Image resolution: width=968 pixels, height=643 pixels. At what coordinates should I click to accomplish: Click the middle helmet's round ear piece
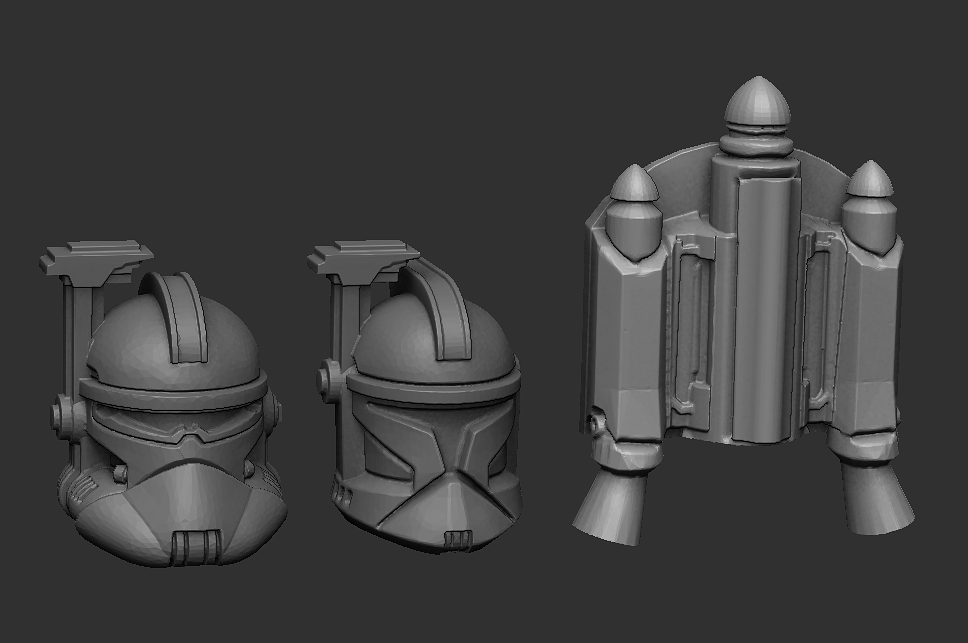click(328, 380)
